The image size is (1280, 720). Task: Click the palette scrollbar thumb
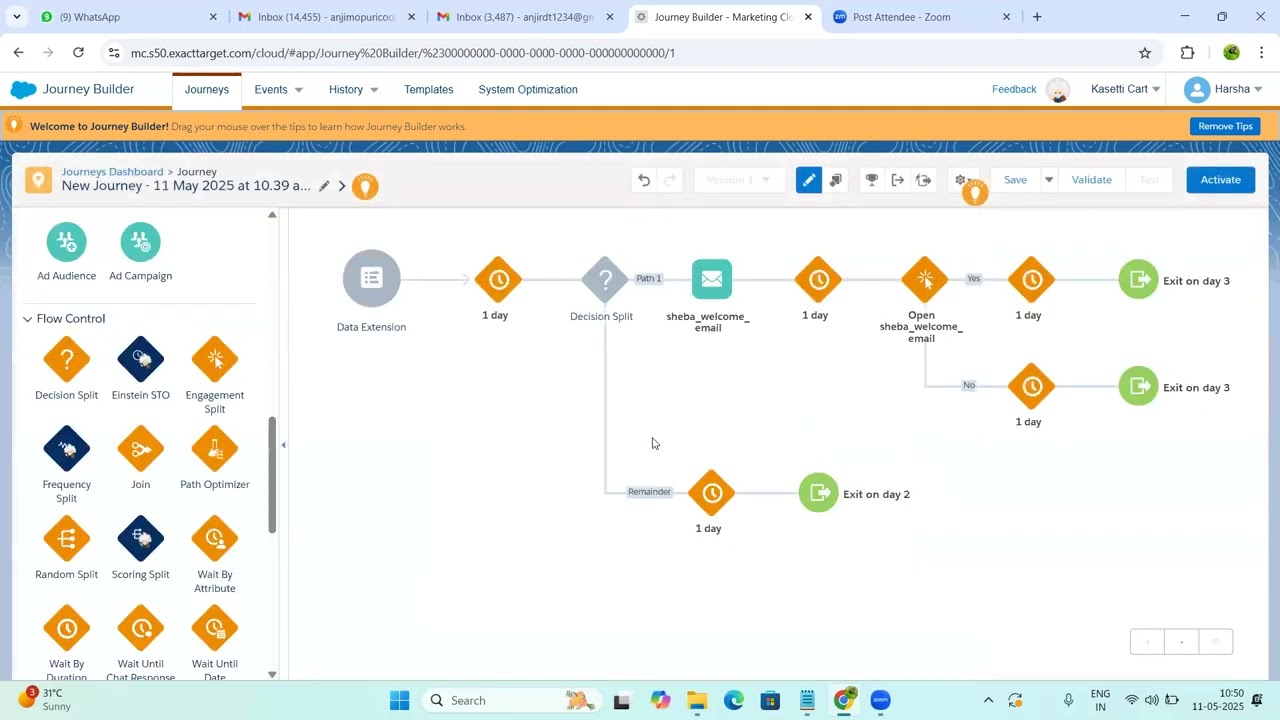[271, 475]
